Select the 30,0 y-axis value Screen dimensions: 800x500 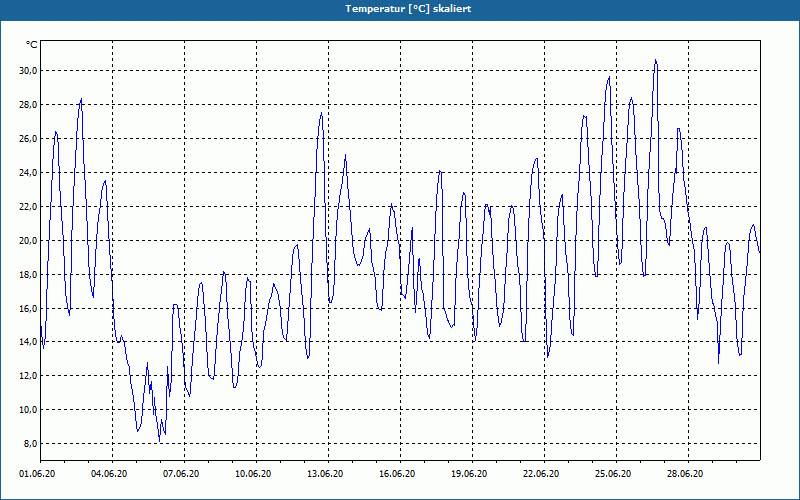point(28,70)
